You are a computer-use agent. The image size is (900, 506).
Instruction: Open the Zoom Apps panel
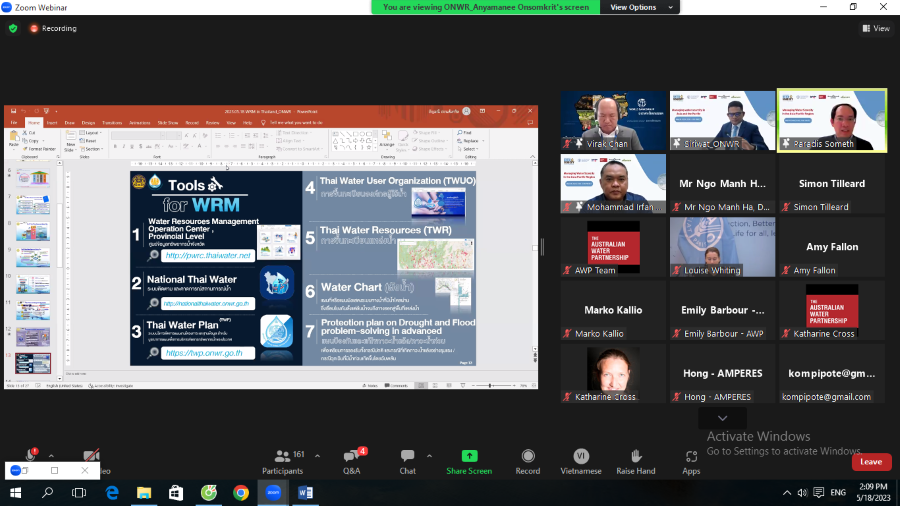(691, 460)
